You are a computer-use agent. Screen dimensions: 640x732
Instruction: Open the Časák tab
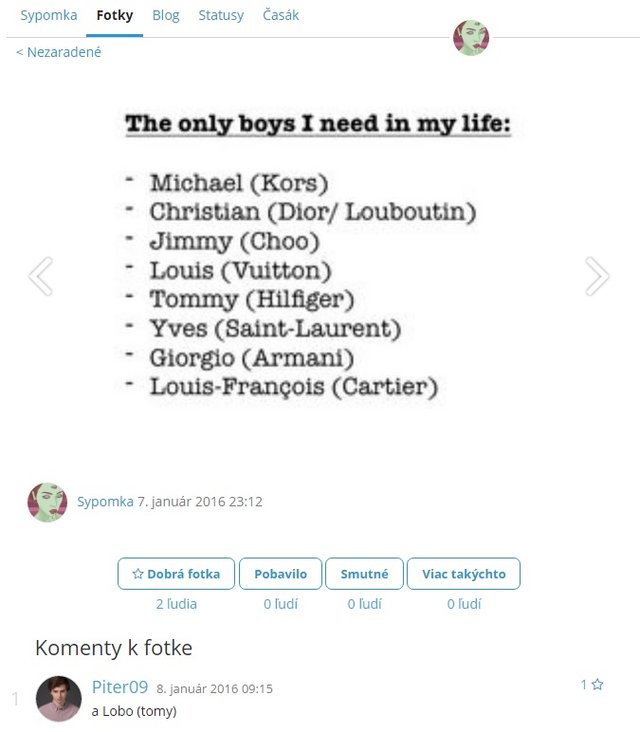(281, 16)
